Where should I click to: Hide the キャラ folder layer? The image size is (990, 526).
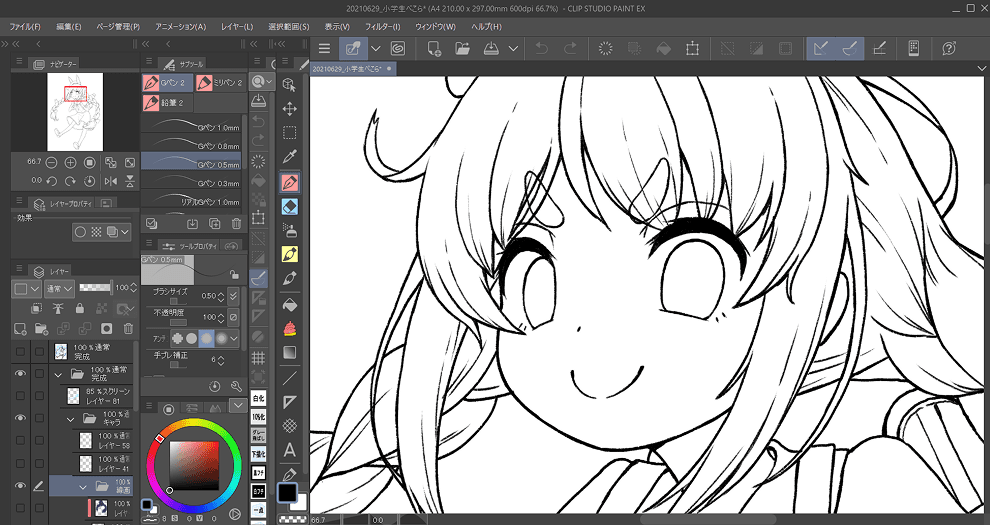pyautogui.click(x=20, y=419)
